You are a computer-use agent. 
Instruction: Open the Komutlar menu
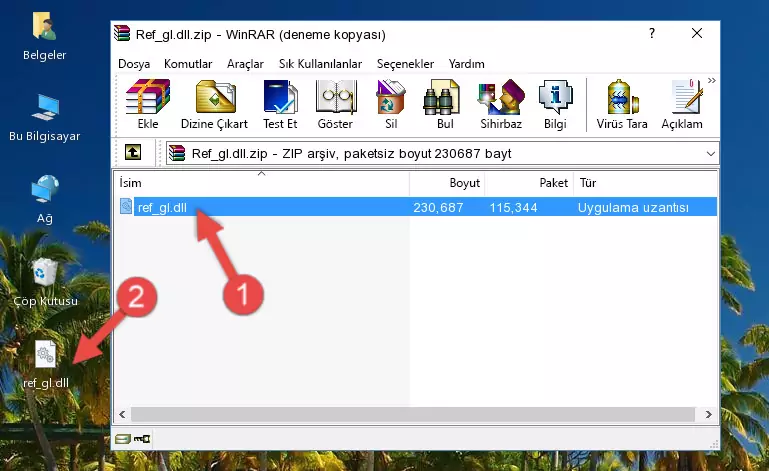point(188,64)
